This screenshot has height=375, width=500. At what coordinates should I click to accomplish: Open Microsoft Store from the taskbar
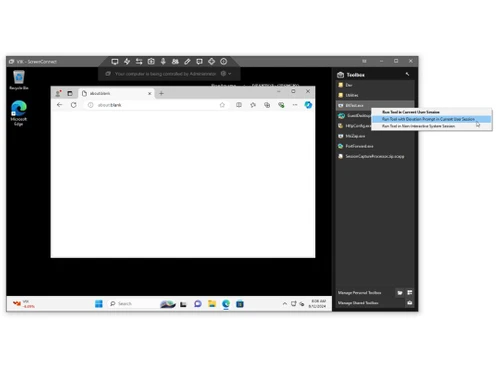240,304
